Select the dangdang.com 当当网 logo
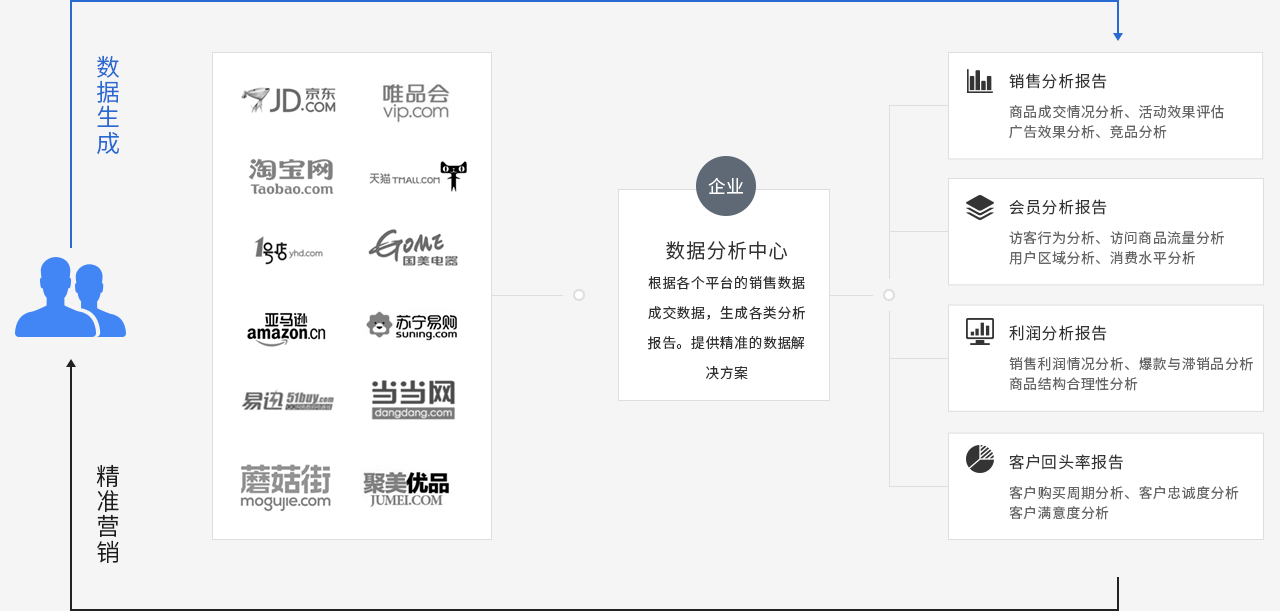This screenshot has height=611, width=1280. pyautogui.click(x=412, y=399)
